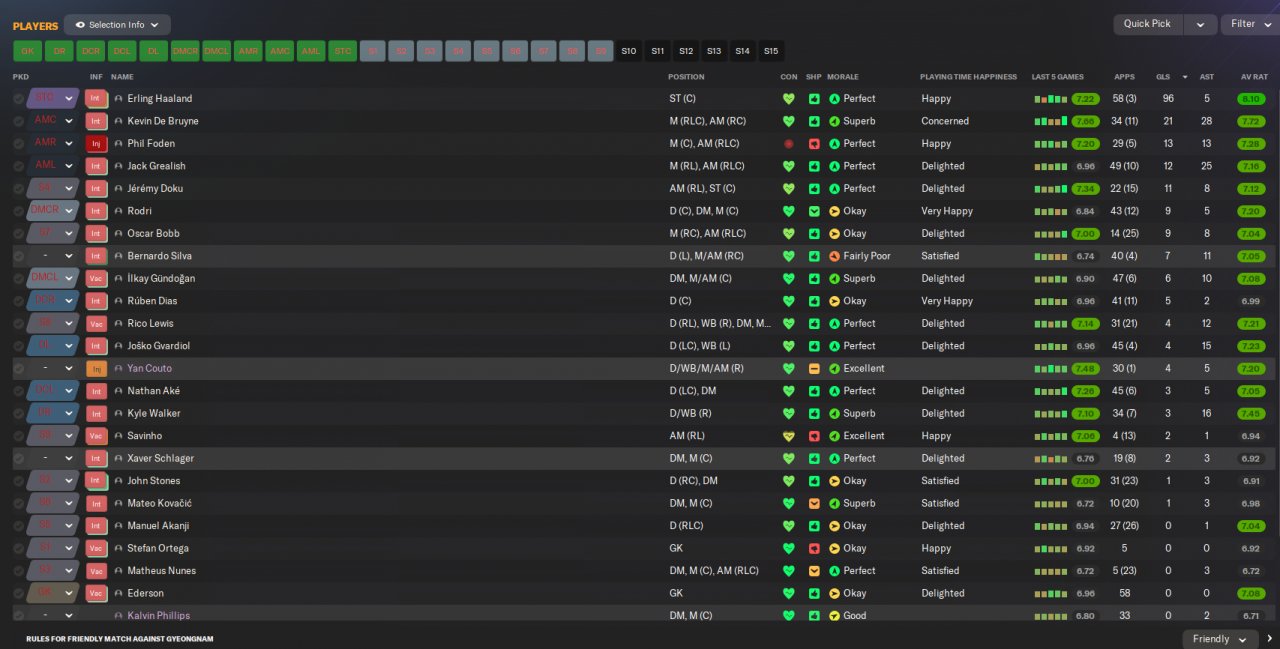Toggle the picked checkmark for Kevin De Bruyne

(x=18, y=121)
